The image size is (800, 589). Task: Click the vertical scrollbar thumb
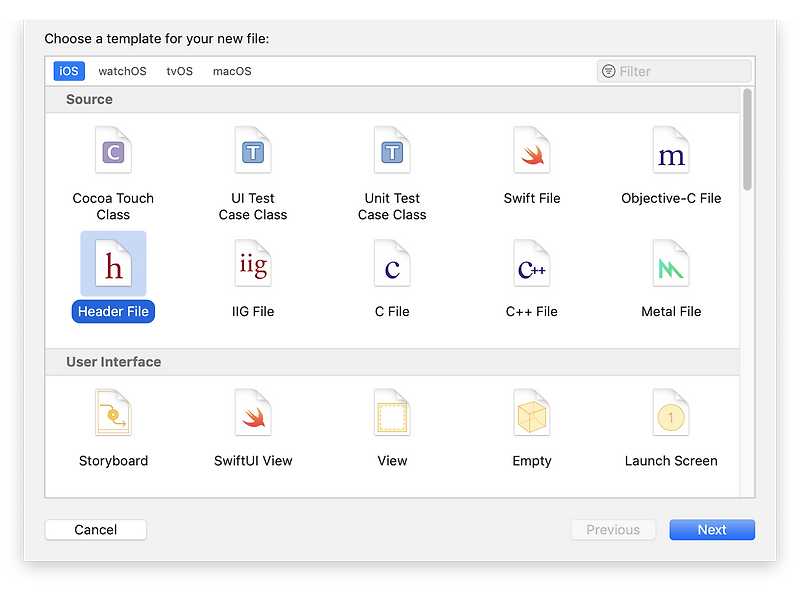tap(747, 139)
